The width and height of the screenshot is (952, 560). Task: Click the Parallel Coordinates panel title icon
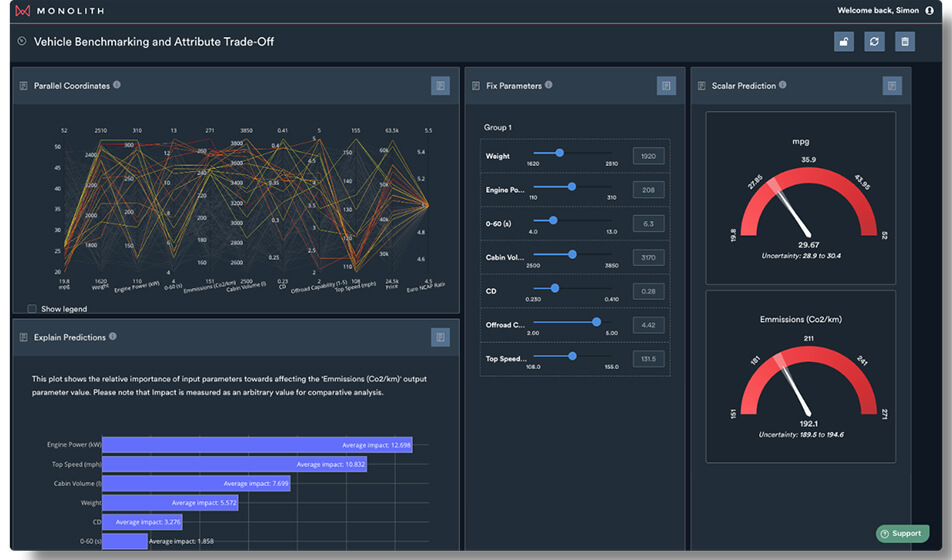point(24,86)
